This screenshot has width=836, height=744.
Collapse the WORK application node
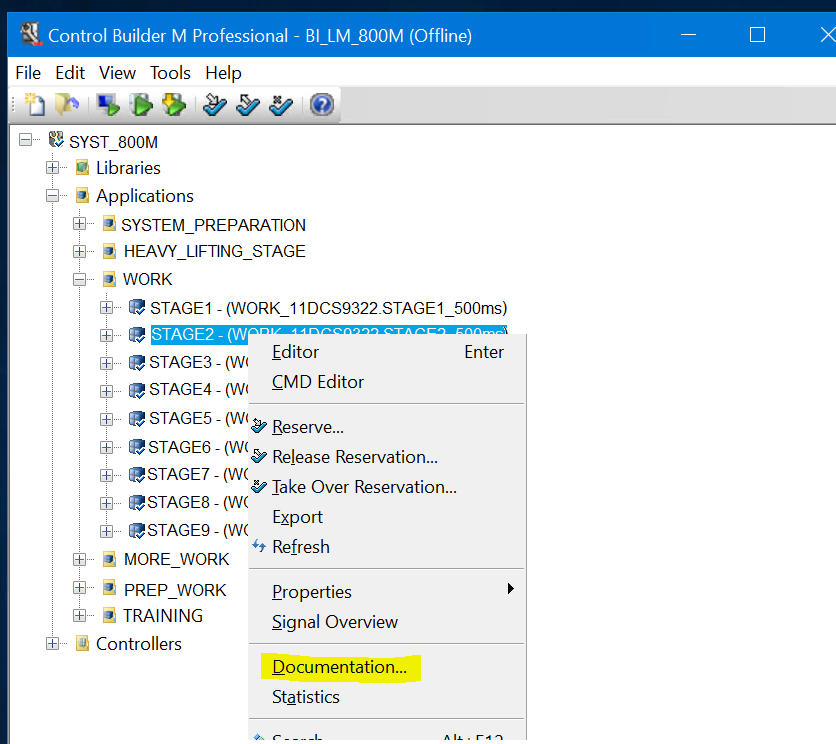click(x=80, y=279)
